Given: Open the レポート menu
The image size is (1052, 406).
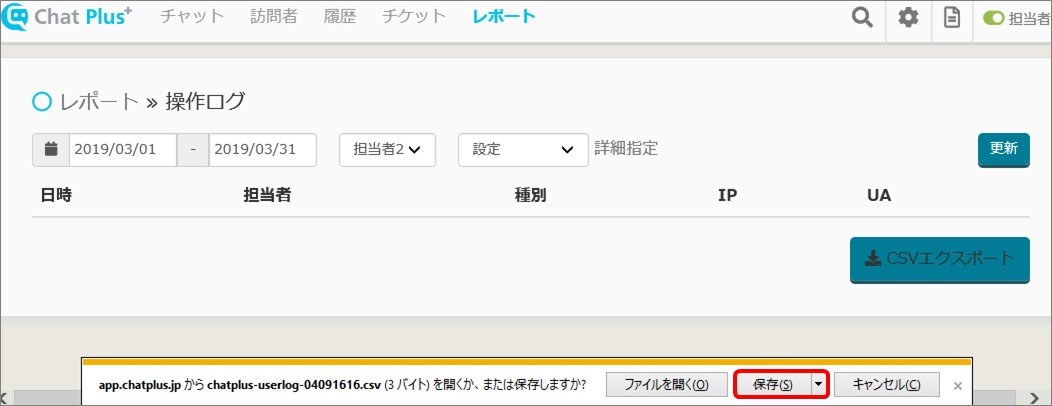Looking at the screenshot, I should [x=504, y=17].
